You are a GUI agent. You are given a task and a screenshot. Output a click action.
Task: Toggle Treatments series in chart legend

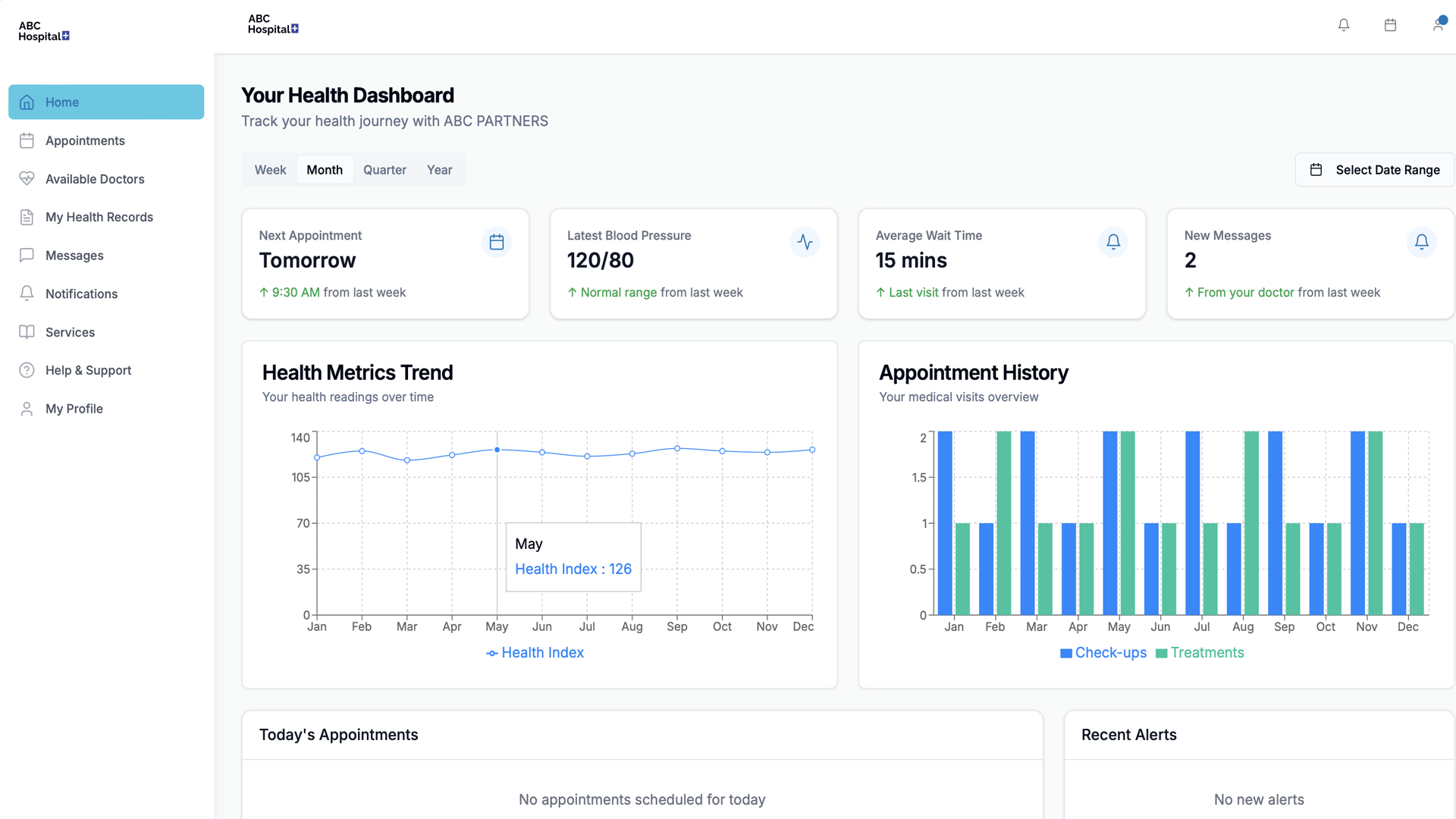[x=1200, y=653]
